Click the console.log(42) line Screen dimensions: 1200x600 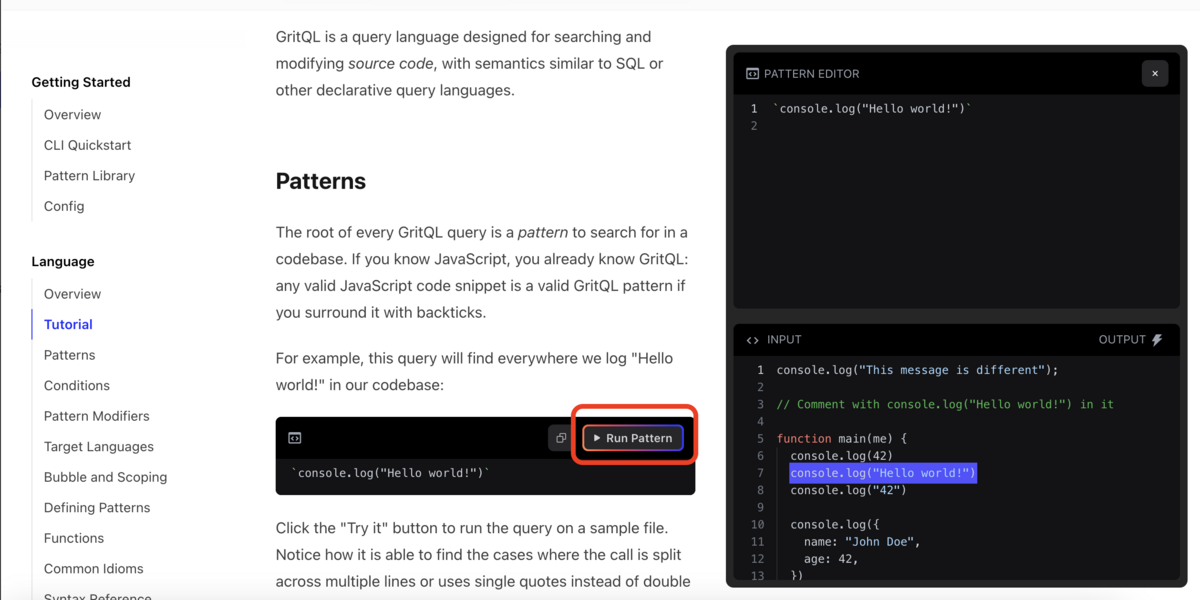click(842, 456)
